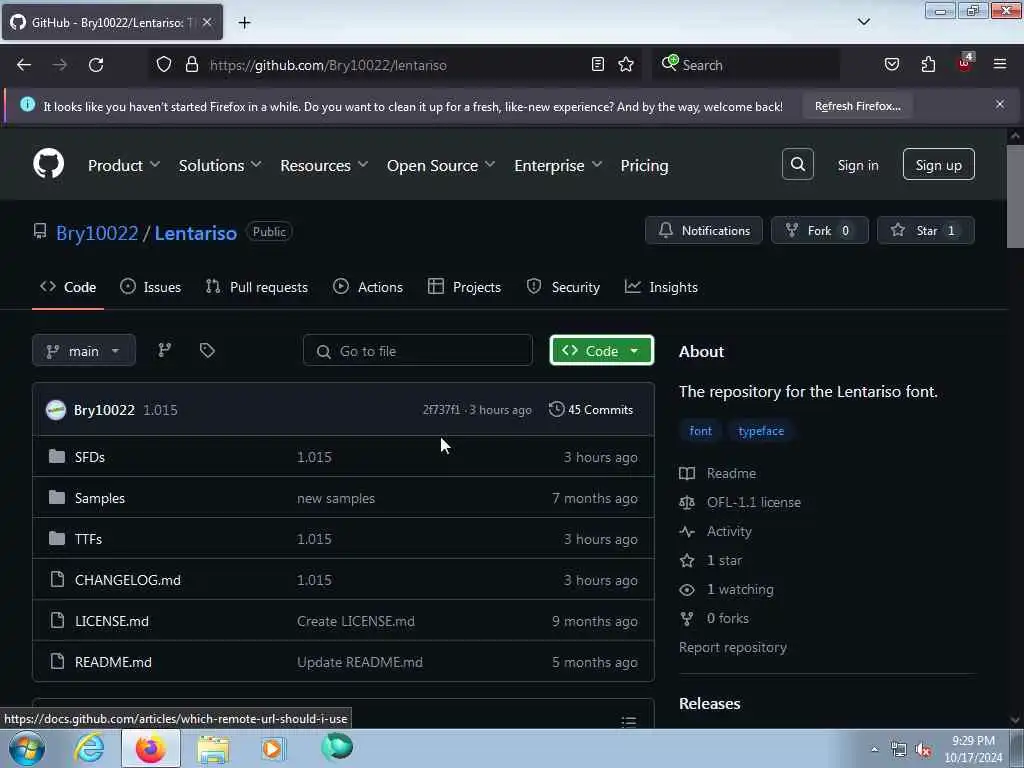1024x768 pixels.
Task: Click the font topic tag
Action: tap(700, 431)
